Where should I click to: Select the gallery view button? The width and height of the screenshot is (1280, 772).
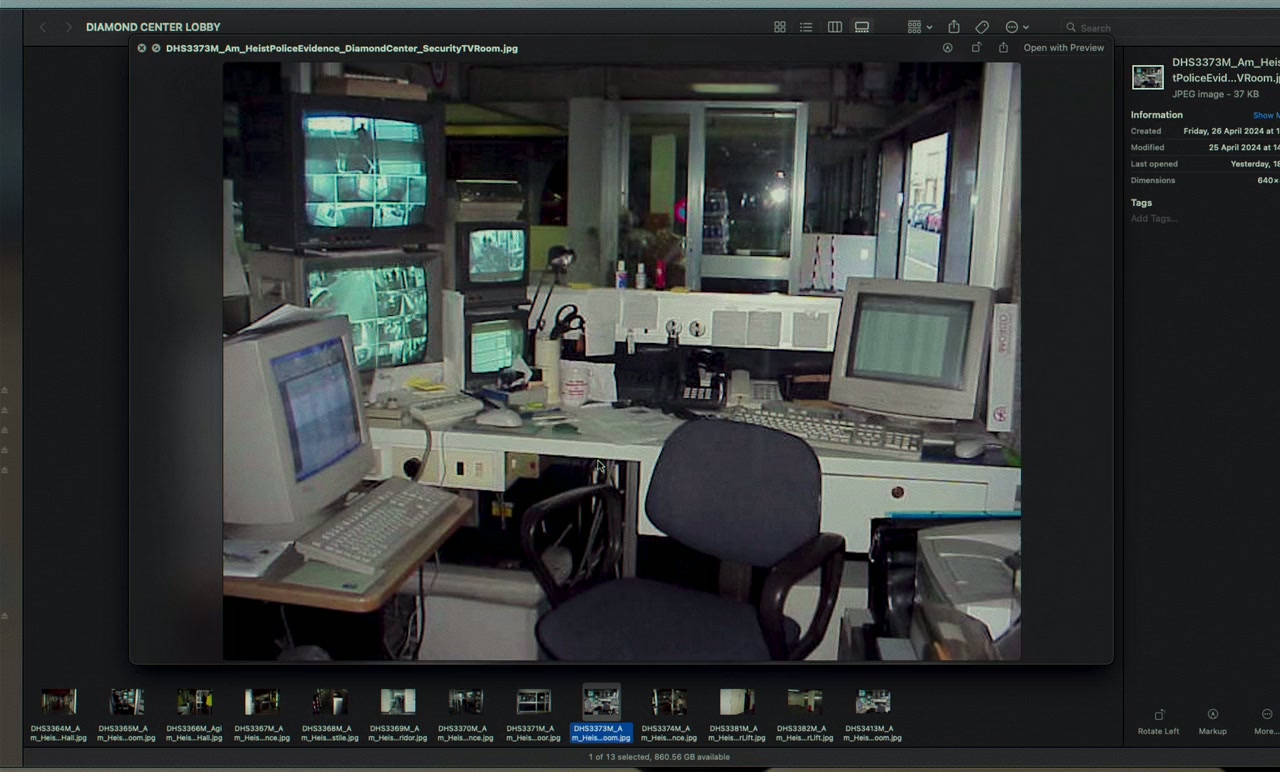[862, 27]
